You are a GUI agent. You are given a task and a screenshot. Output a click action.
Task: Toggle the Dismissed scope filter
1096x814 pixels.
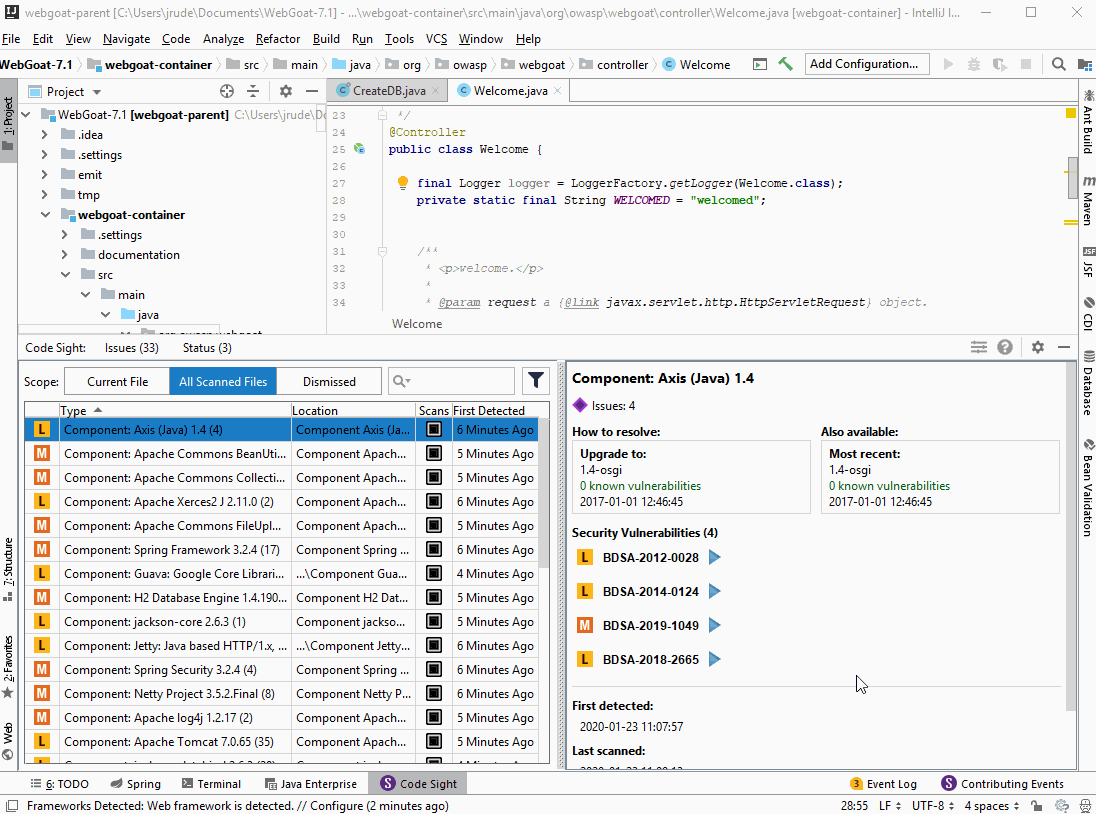point(328,381)
